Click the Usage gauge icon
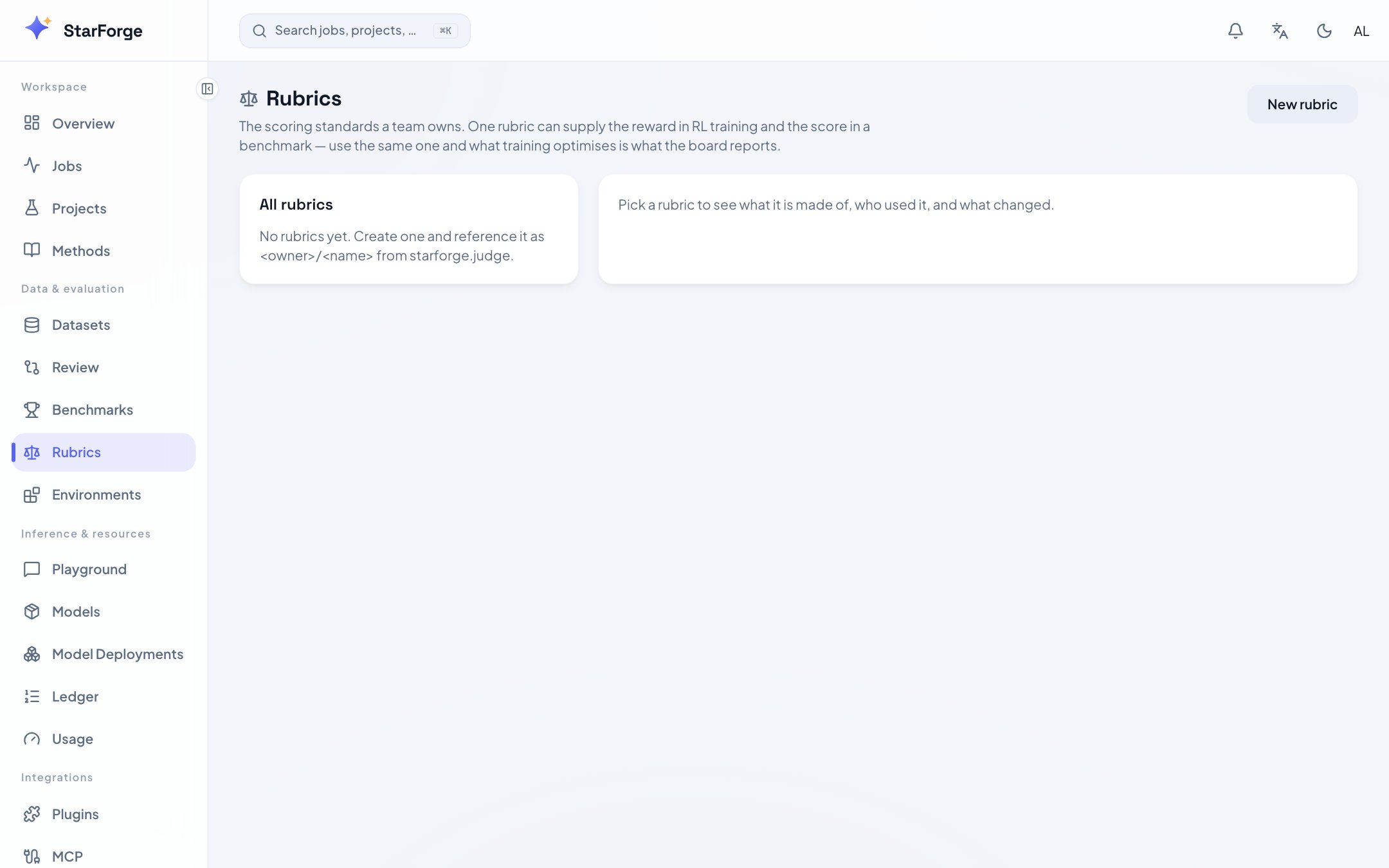The height and width of the screenshot is (868, 1389). pos(32,739)
